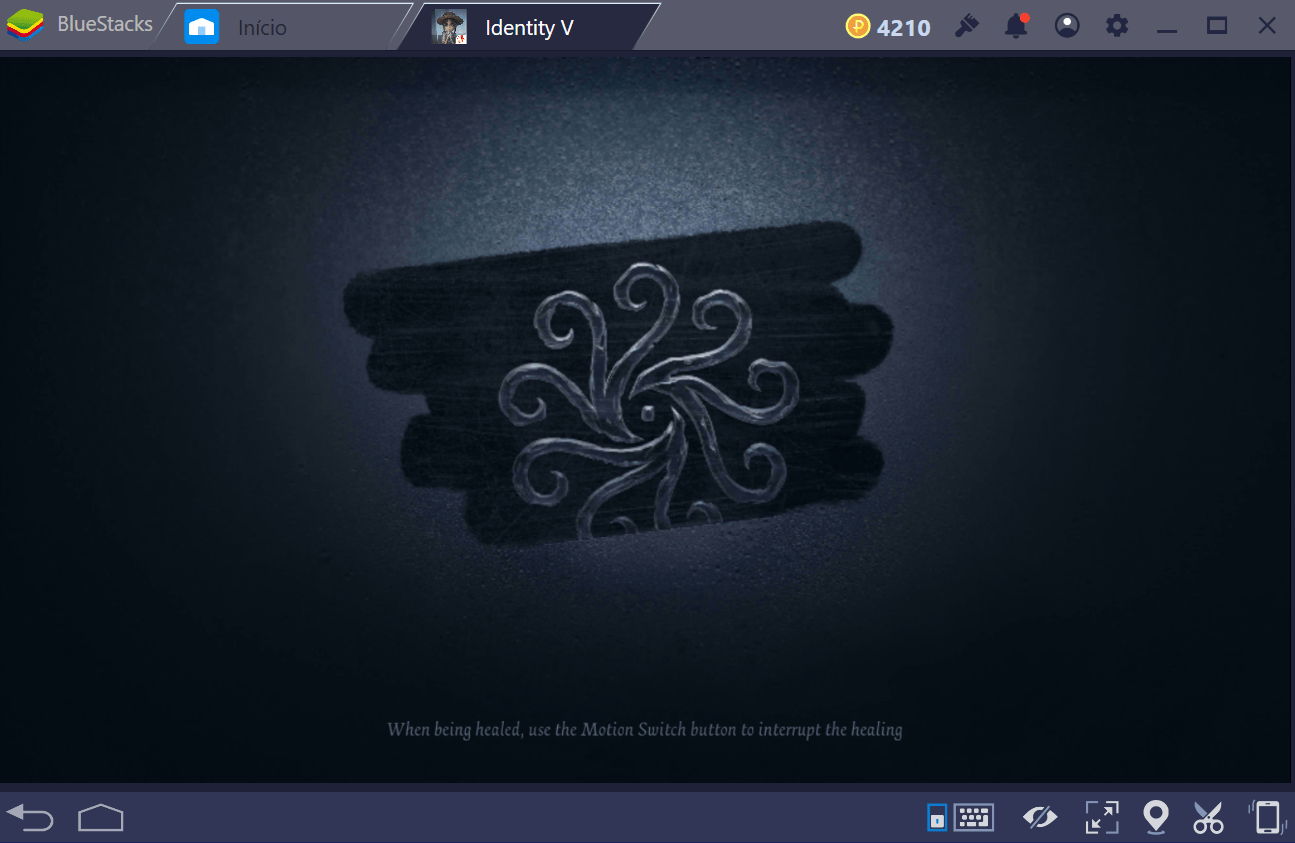Viewport: 1295px width, 843px height.
Task: Click the Identity V tab game thumbnail
Action: click(449, 27)
